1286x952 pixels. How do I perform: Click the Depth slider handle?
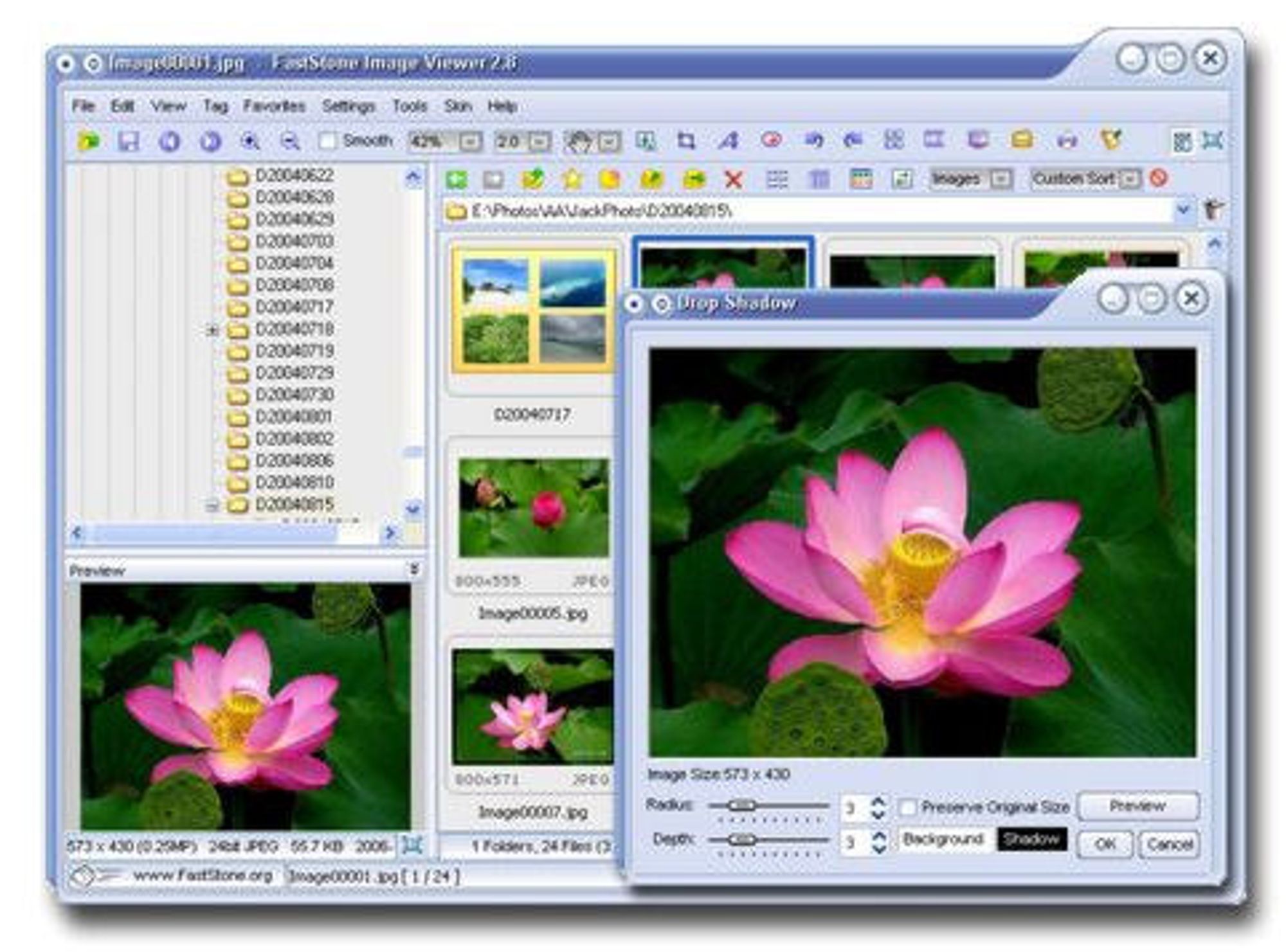tap(742, 840)
